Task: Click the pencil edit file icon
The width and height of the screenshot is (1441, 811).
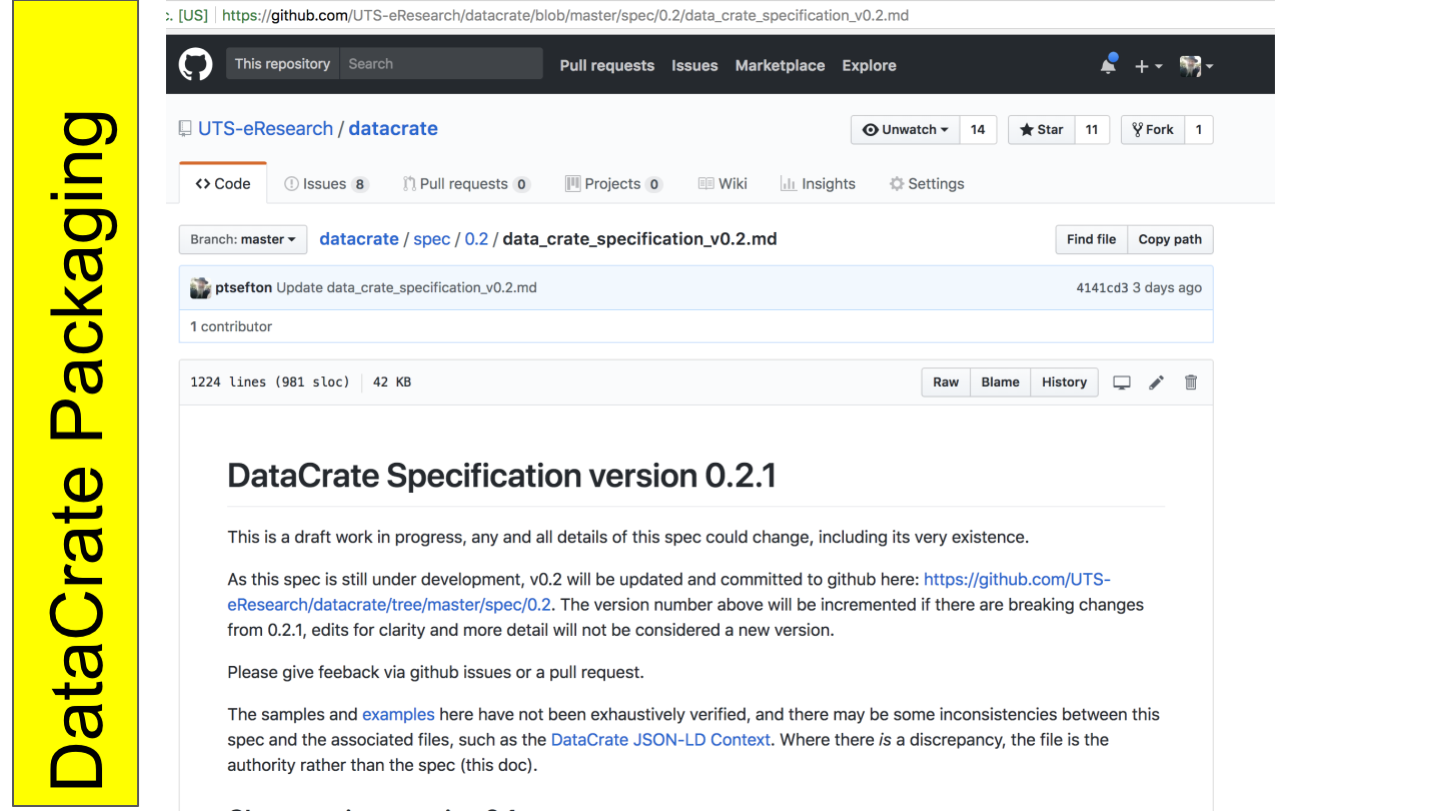Action: point(1156,383)
